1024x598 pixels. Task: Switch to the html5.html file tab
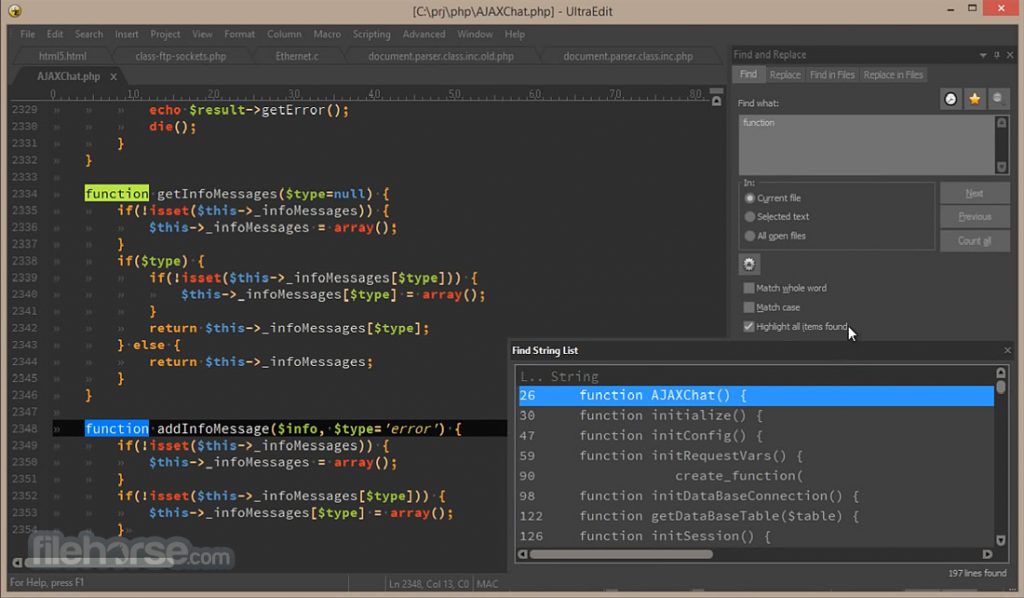[62, 56]
